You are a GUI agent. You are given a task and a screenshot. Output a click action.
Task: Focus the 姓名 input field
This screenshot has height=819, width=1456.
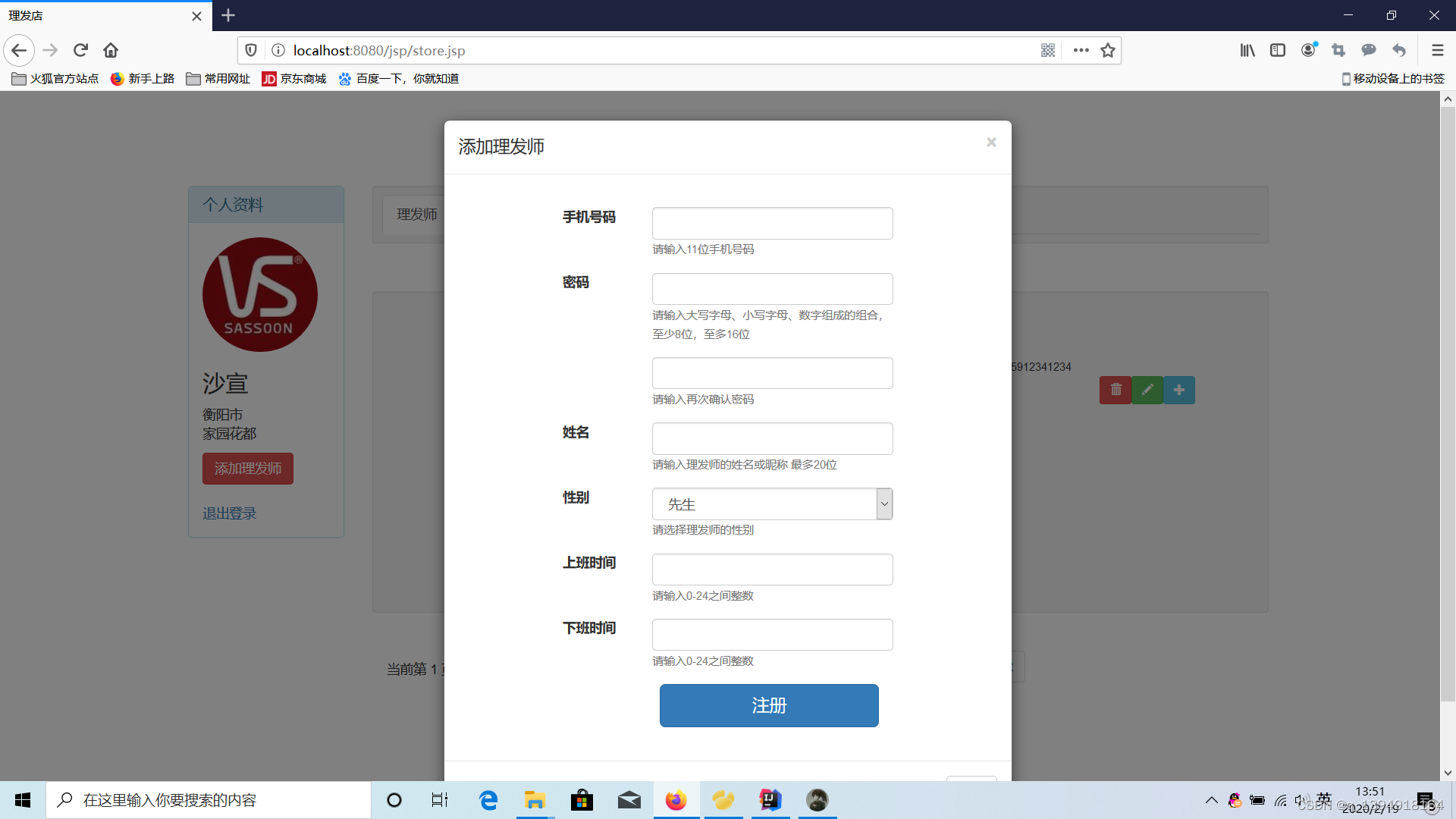(772, 438)
